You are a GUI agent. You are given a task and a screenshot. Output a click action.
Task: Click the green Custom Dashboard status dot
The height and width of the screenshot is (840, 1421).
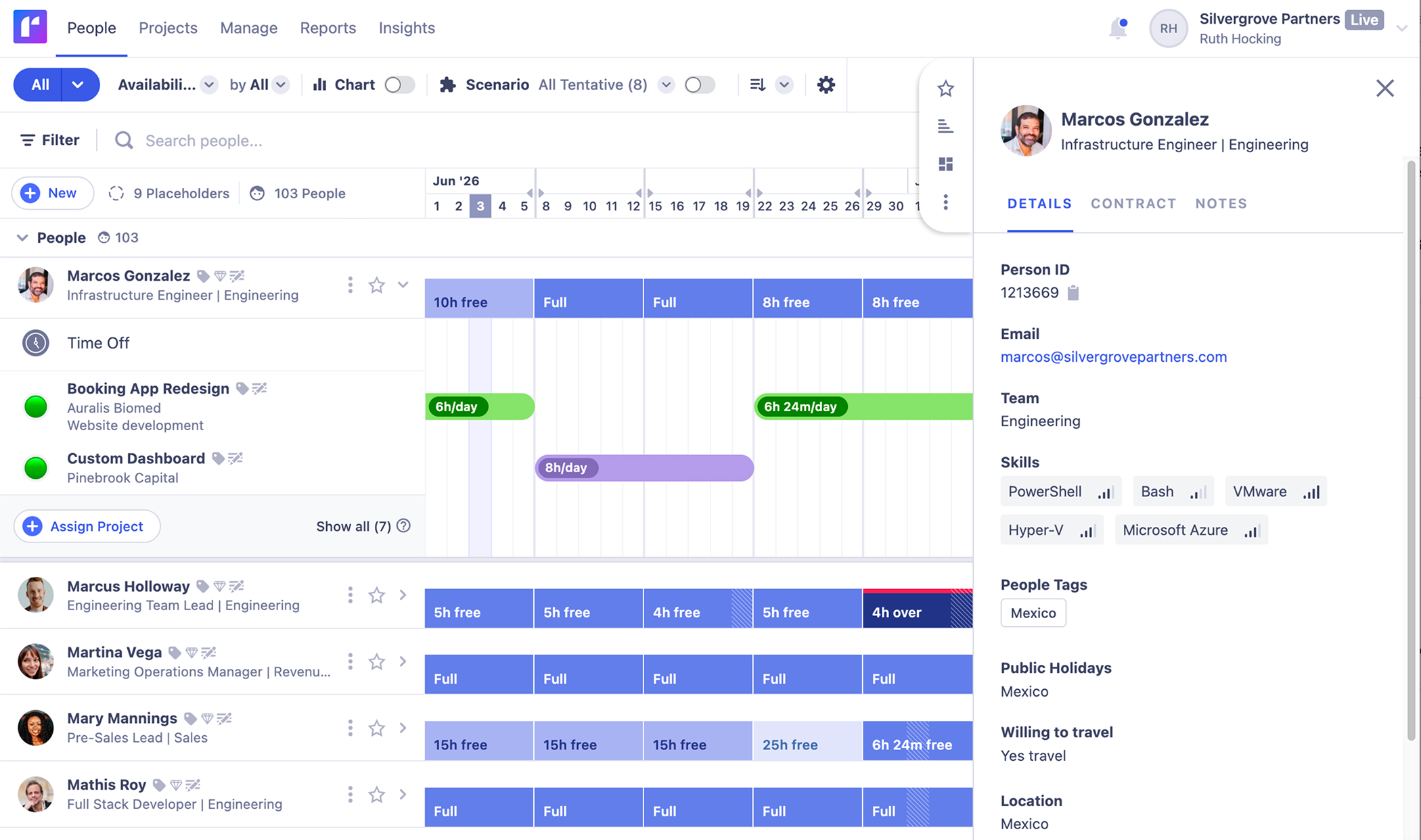(36, 467)
